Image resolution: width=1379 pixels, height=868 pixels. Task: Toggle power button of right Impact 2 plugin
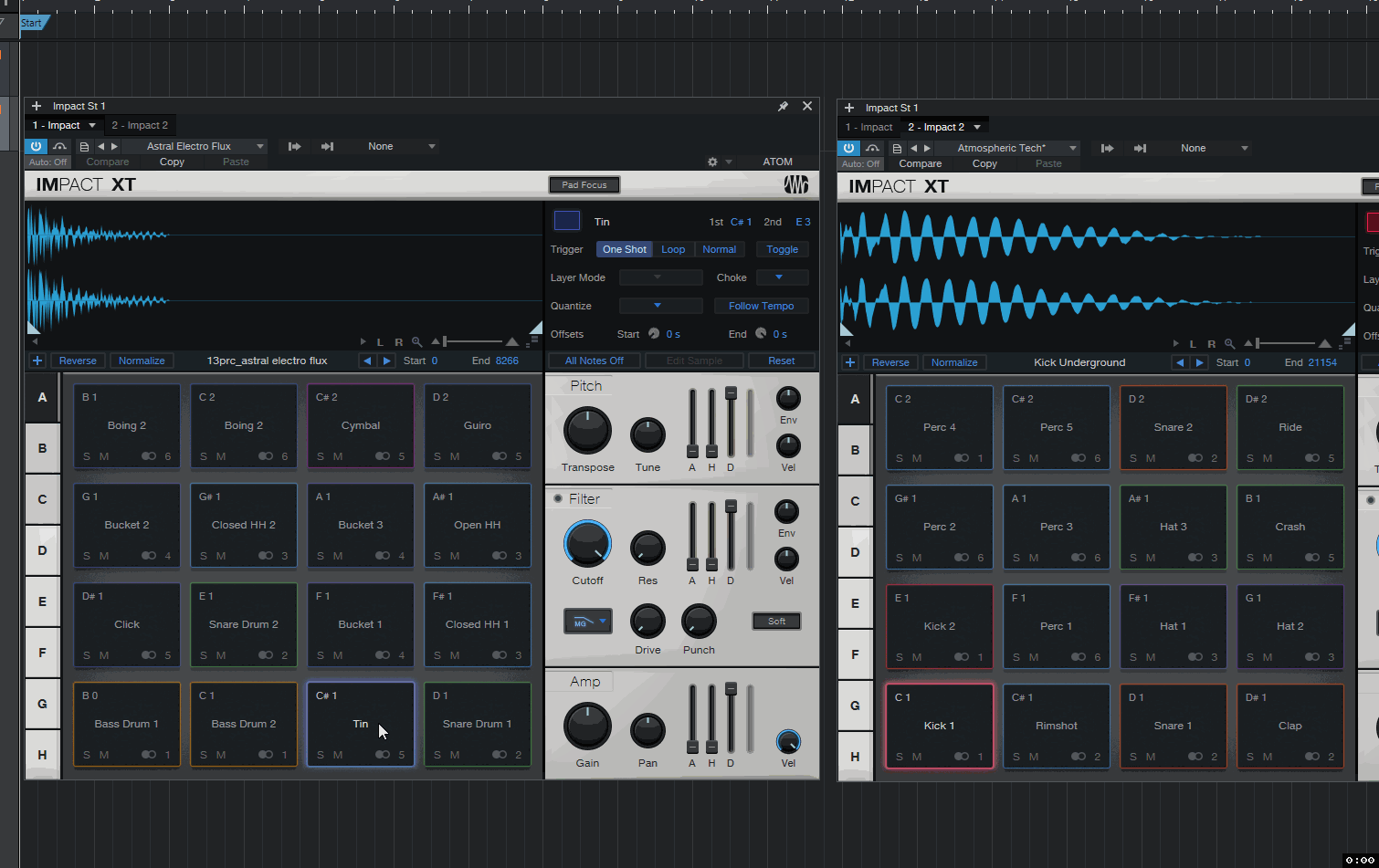[848, 148]
